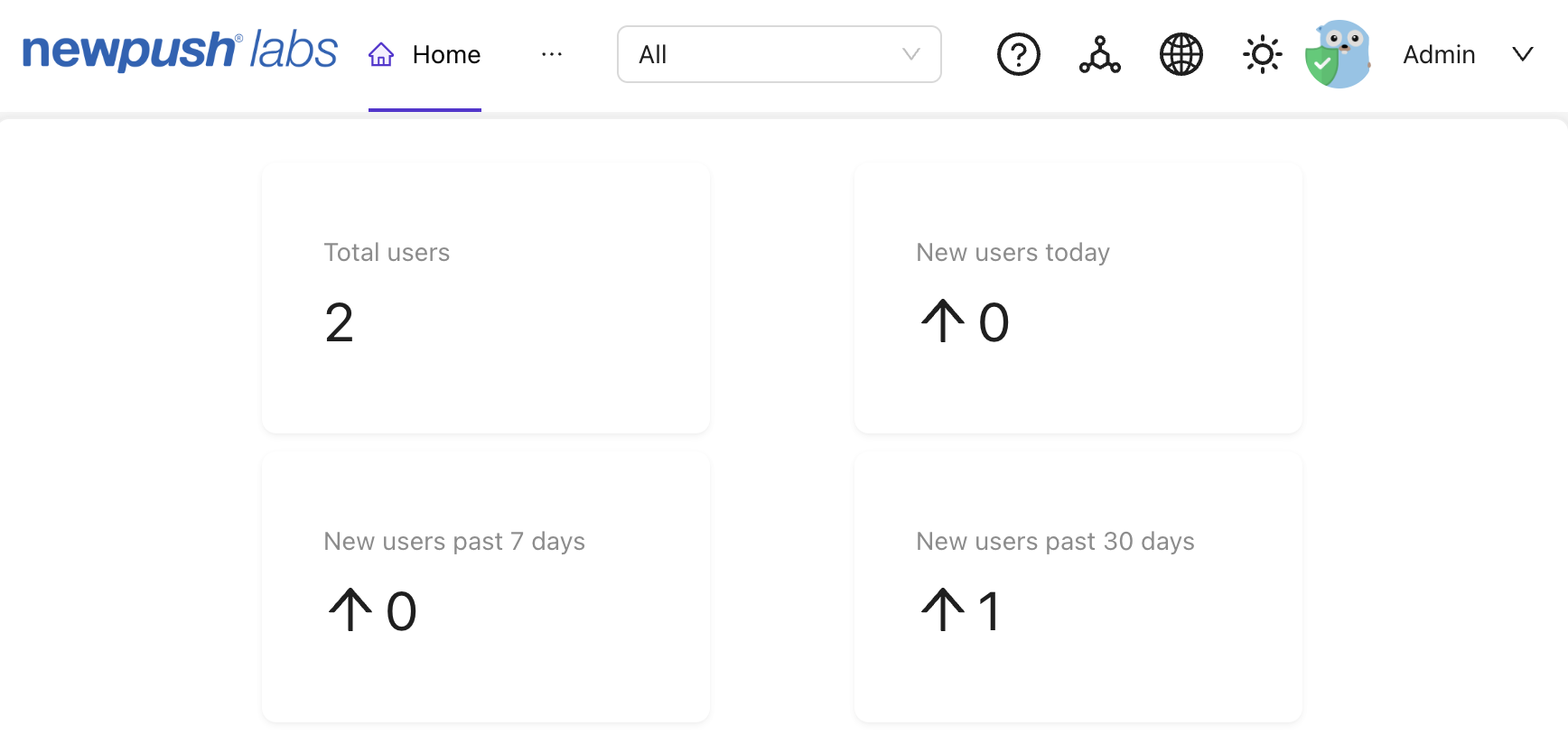Expand the Admin account chevron

point(1523,54)
